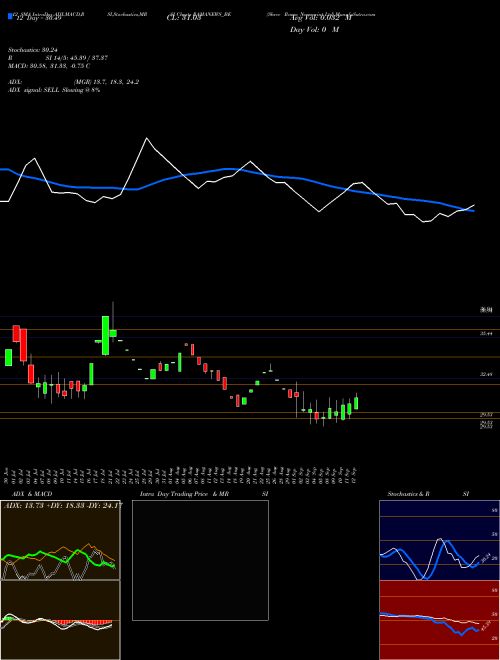Viewport: 500px width, 660px height.
Task: Click the ADX (MGR) 13.7, 18.3, 24.2 line
Action: 73,82
